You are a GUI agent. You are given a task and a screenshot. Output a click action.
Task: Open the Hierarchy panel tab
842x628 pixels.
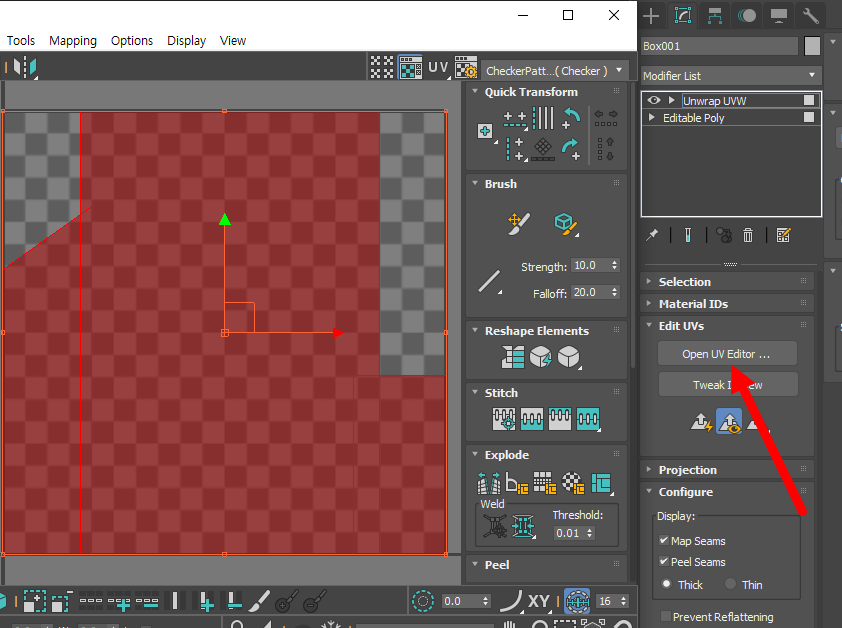[715, 16]
